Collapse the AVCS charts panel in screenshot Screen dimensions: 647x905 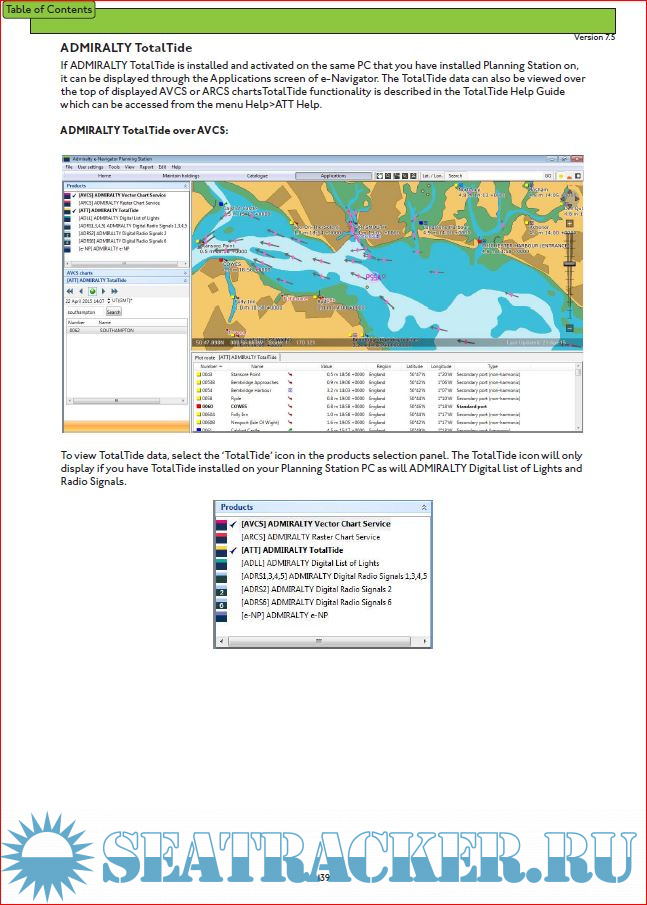click(184, 272)
